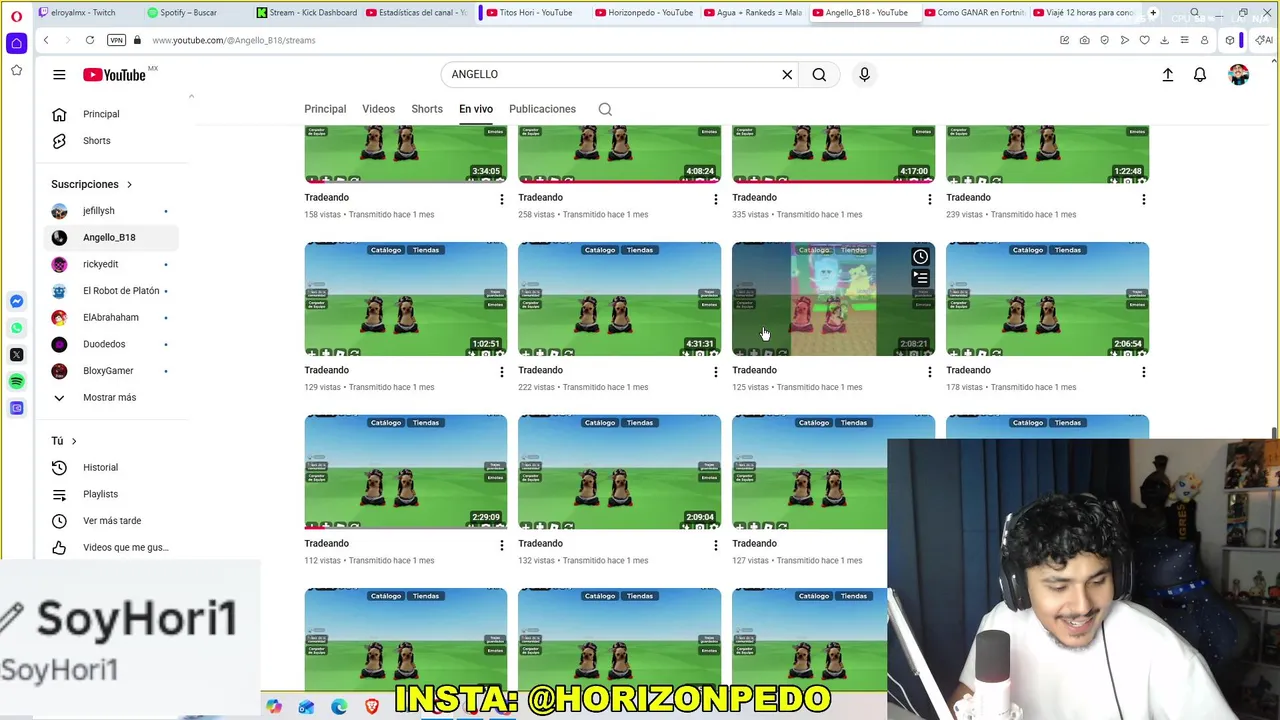Image resolution: width=1280 pixels, height=720 pixels.
Task: Open the ElAbrahaham subscription channel
Action: pos(112,317)
